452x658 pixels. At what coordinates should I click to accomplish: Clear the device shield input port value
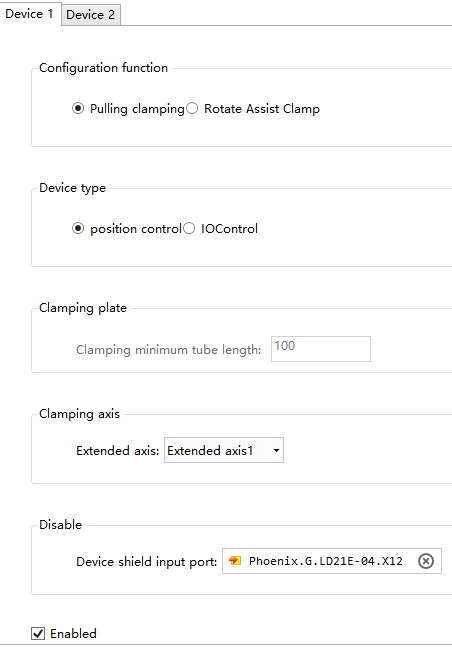[x=426, y=561]
